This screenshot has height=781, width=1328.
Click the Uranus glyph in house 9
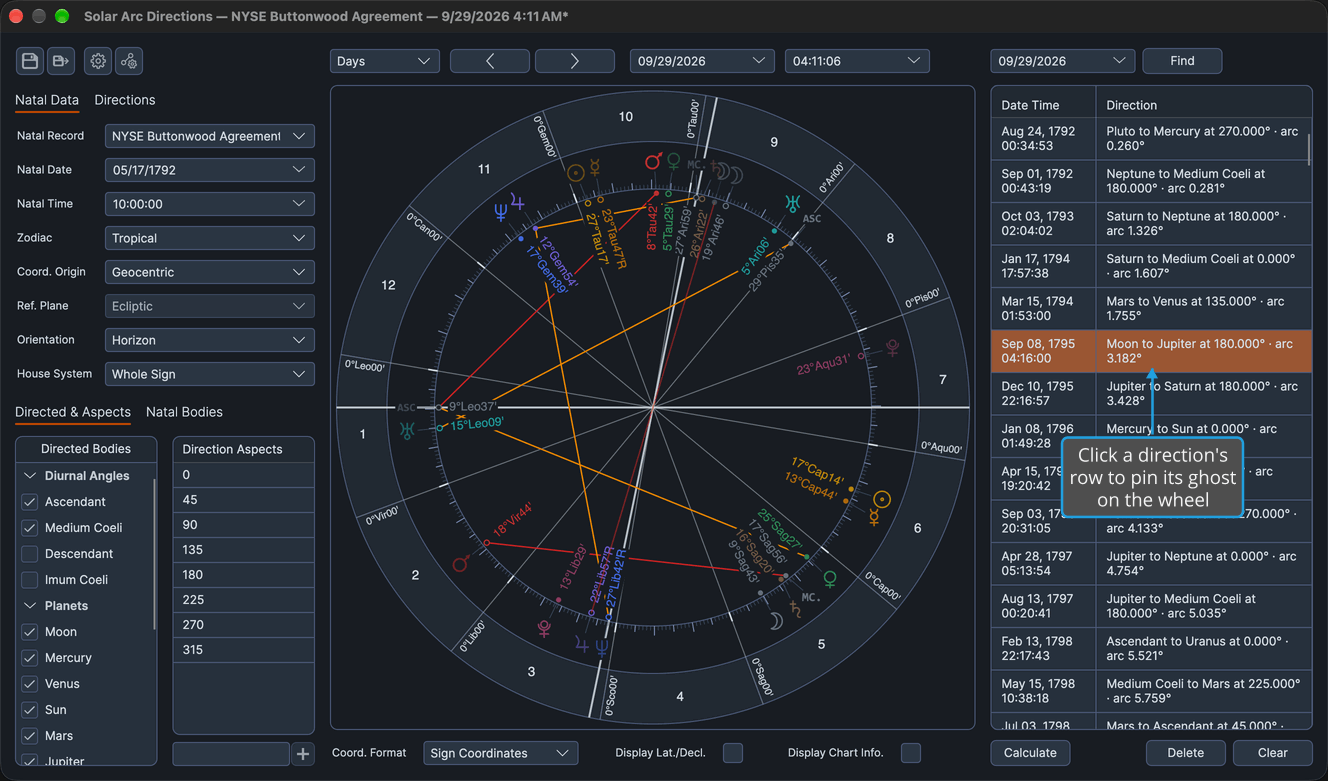coord(792,204)
